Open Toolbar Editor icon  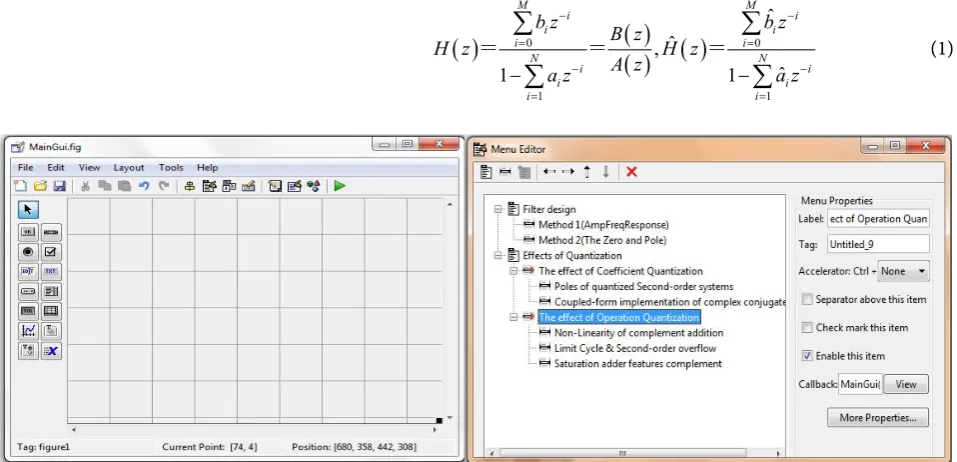click(x=248, y=186)
